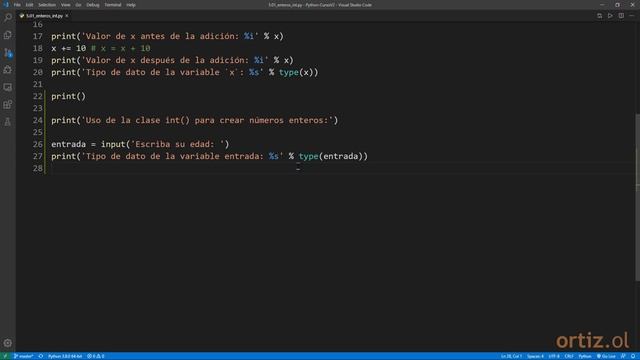Open the Debug menu
Image resolution: width=640 pixels, height=360 pixels.
point(93,5)
